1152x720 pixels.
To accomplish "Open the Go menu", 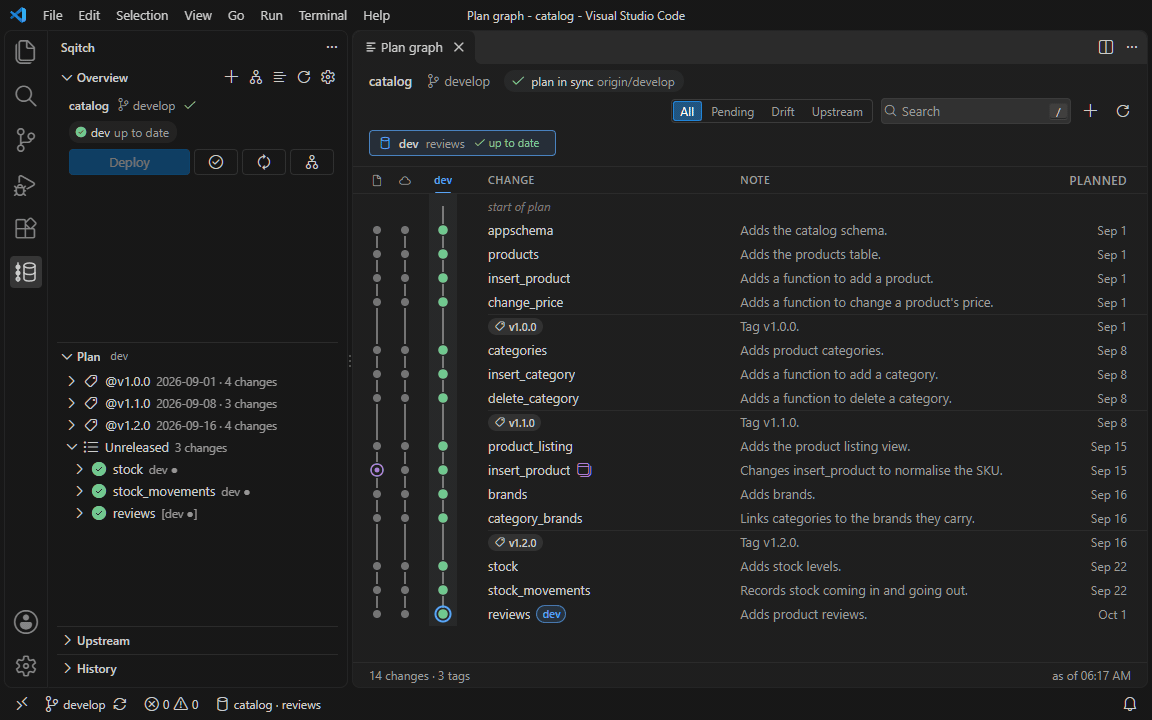I will [236, 15].
